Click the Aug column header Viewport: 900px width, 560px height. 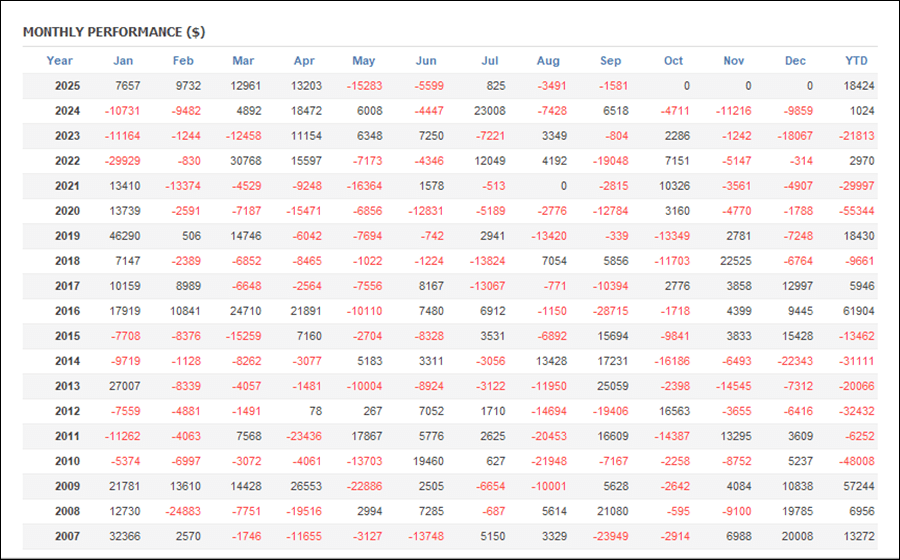click(x=548, y=61)
